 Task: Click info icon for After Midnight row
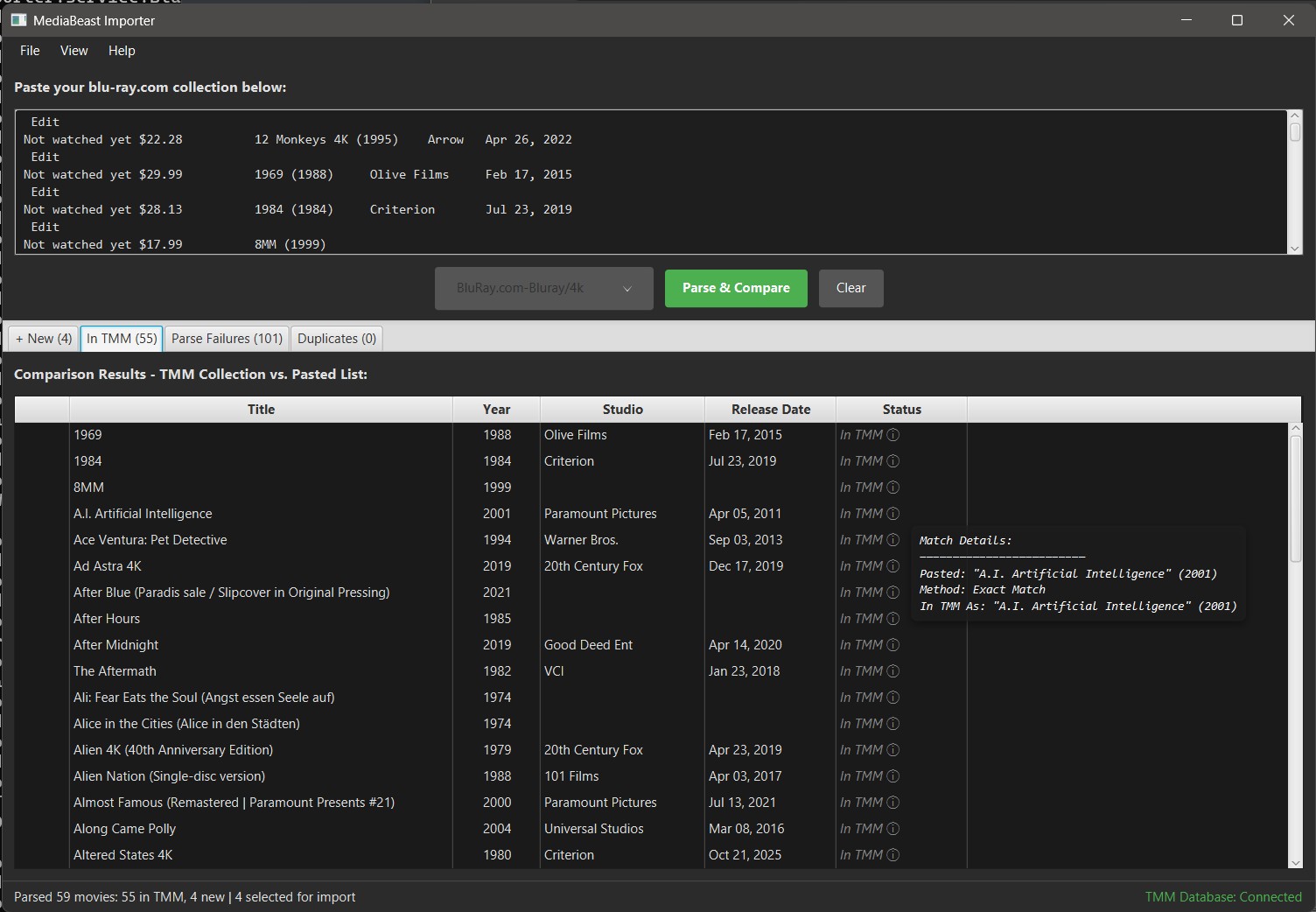tap(892, 645)
